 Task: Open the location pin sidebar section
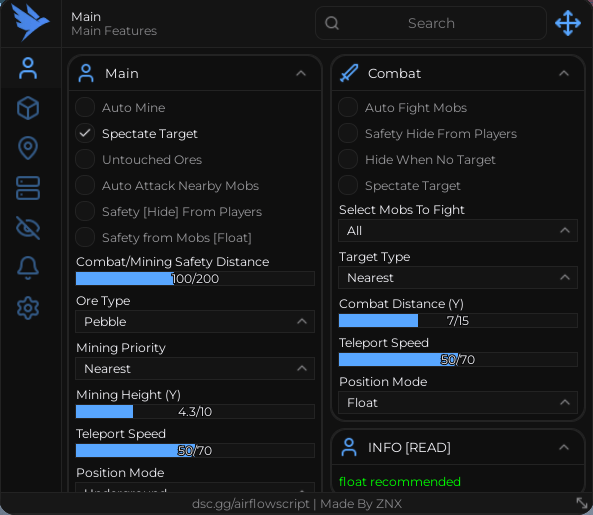tap(28, 148)
